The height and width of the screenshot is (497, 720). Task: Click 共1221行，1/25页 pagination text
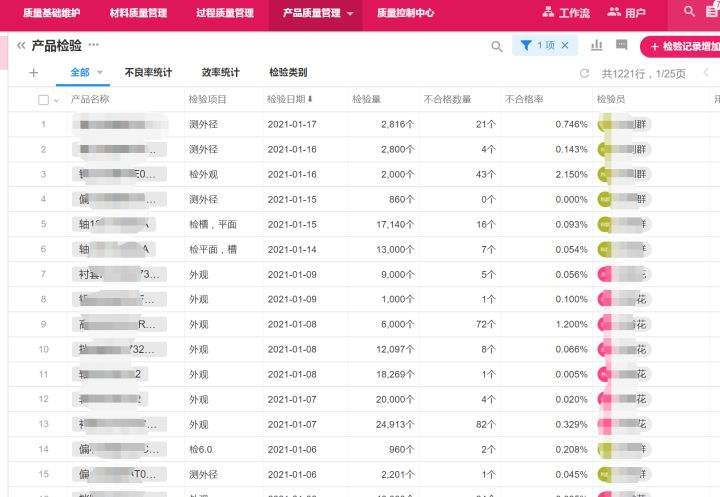coord(643,74)
